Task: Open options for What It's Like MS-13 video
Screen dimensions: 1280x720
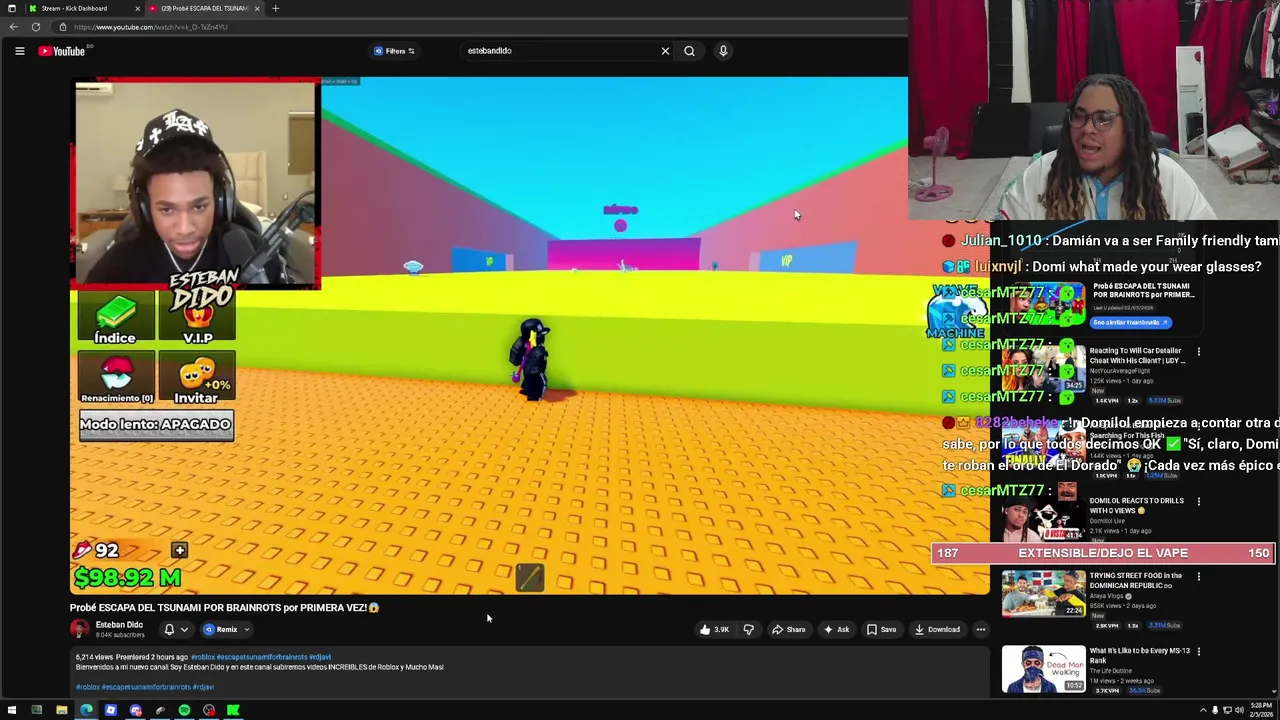Action: pyautogui.click(x=1198, y=651)
